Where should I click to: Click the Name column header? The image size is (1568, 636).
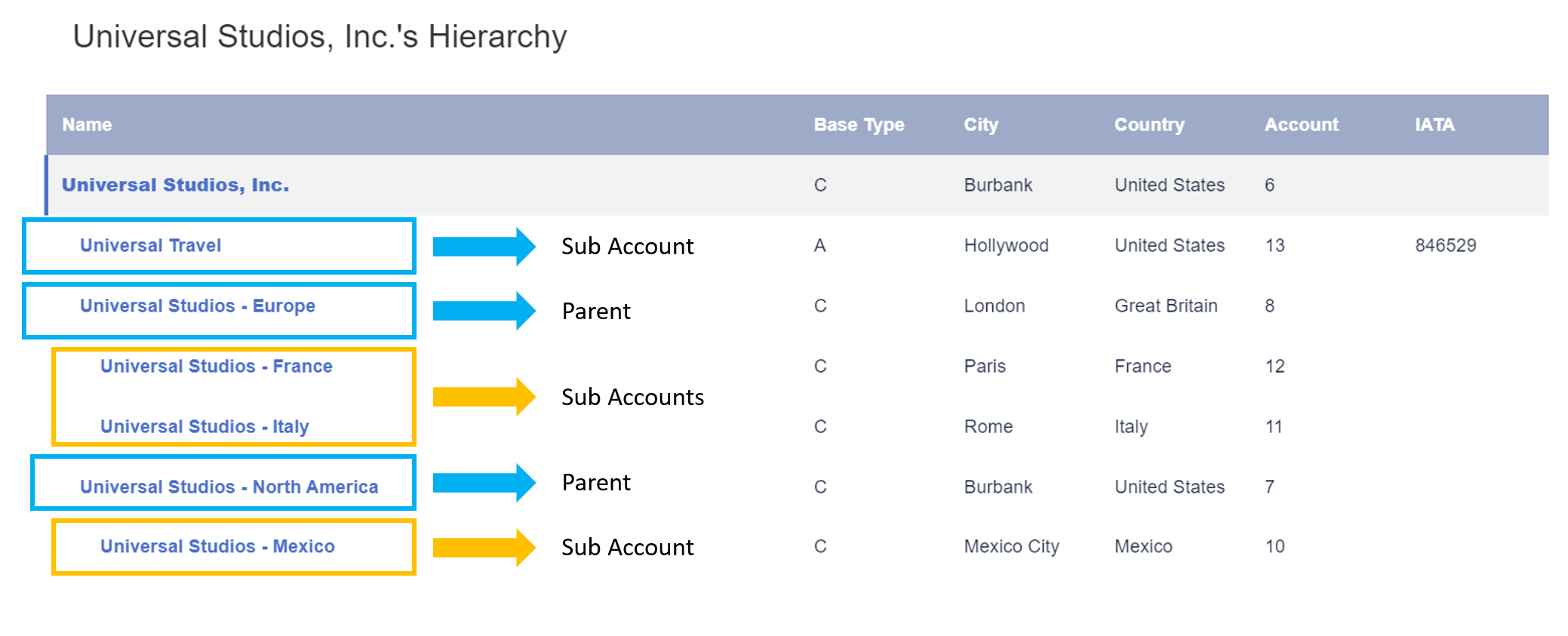[x=87, y=124]
